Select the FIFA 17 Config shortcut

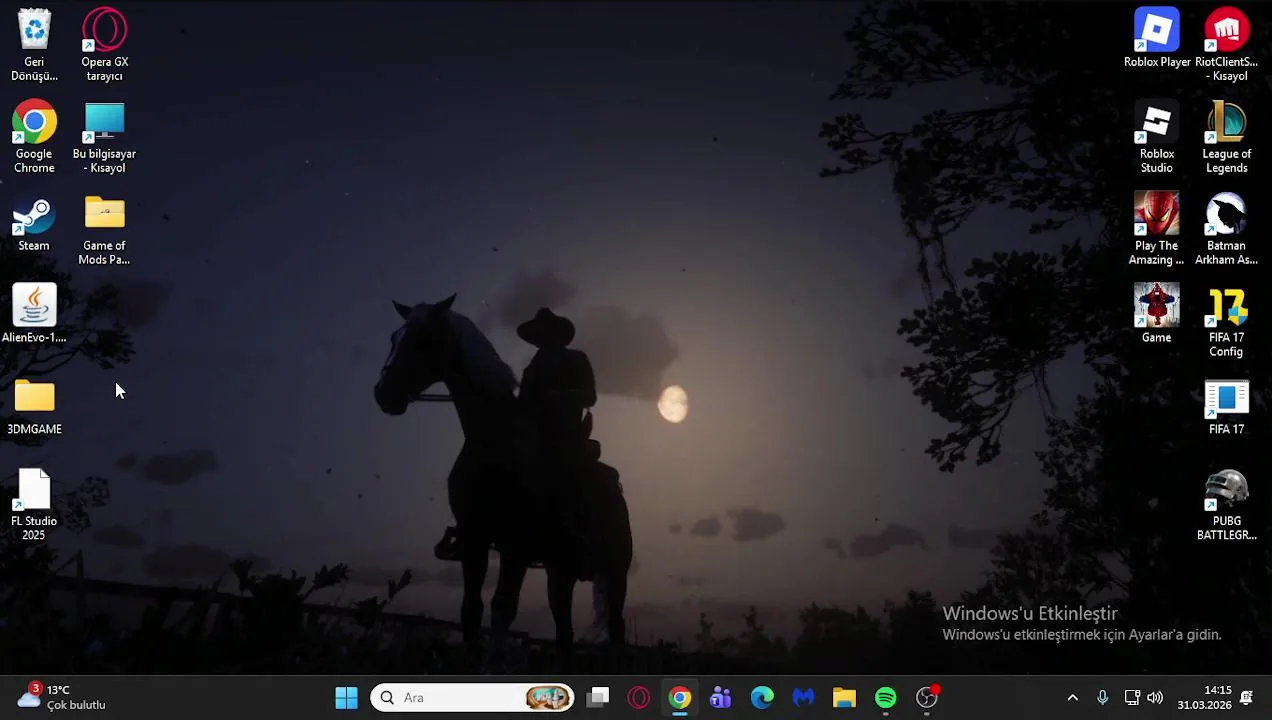tap(1226, 321)
